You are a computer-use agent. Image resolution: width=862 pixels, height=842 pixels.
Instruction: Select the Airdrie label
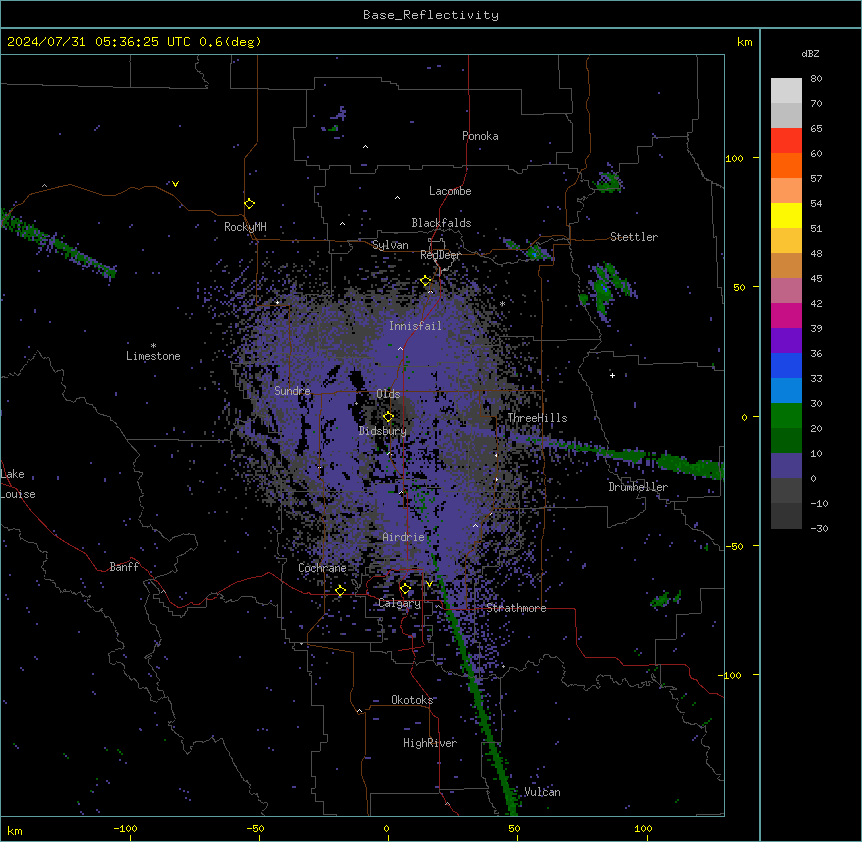(403, 537)
